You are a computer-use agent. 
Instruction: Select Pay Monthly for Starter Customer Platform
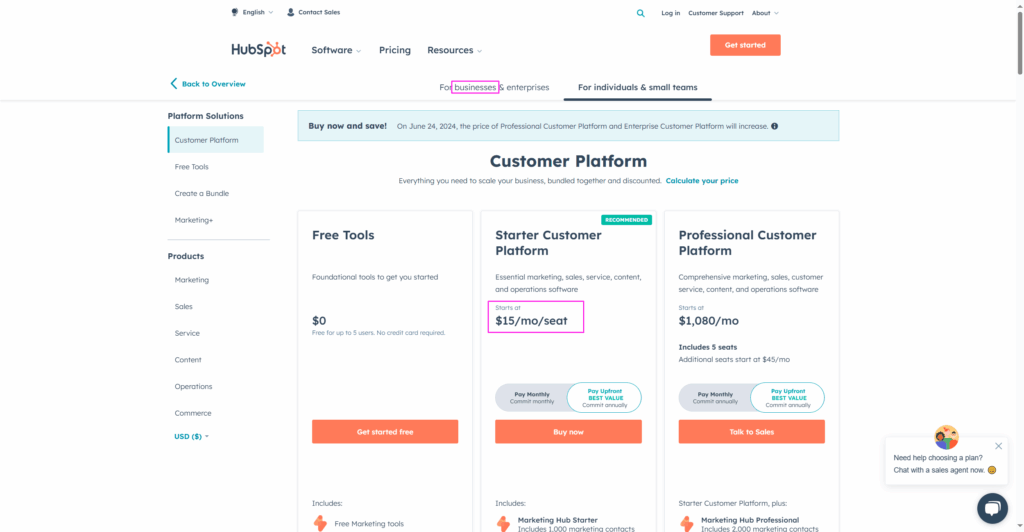[533, 397]
